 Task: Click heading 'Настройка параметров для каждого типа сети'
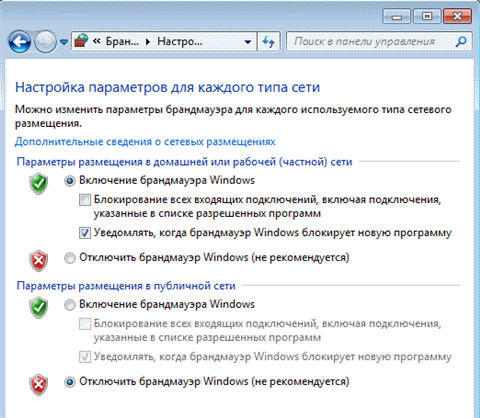(167, 87)
